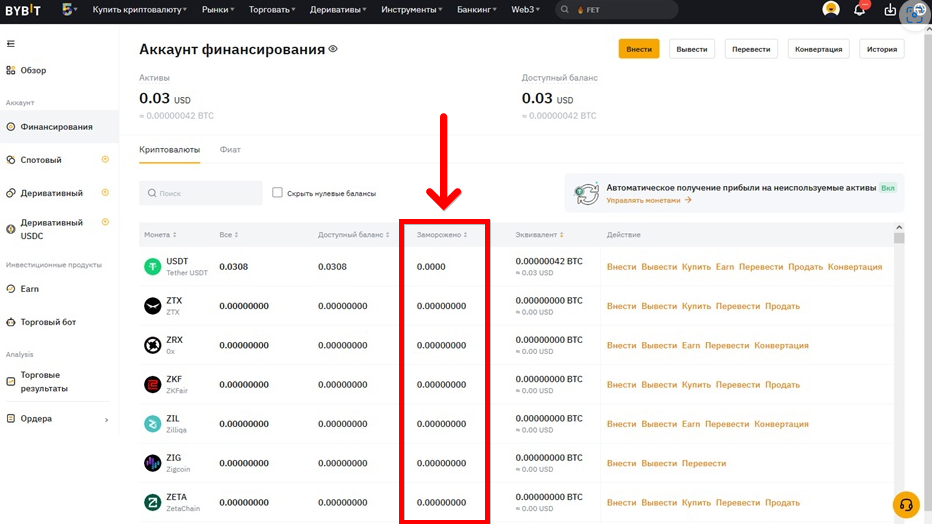Expand the Банкинг menu
Image resolution: width=932 pixels, height=524 pixels.
476,10
